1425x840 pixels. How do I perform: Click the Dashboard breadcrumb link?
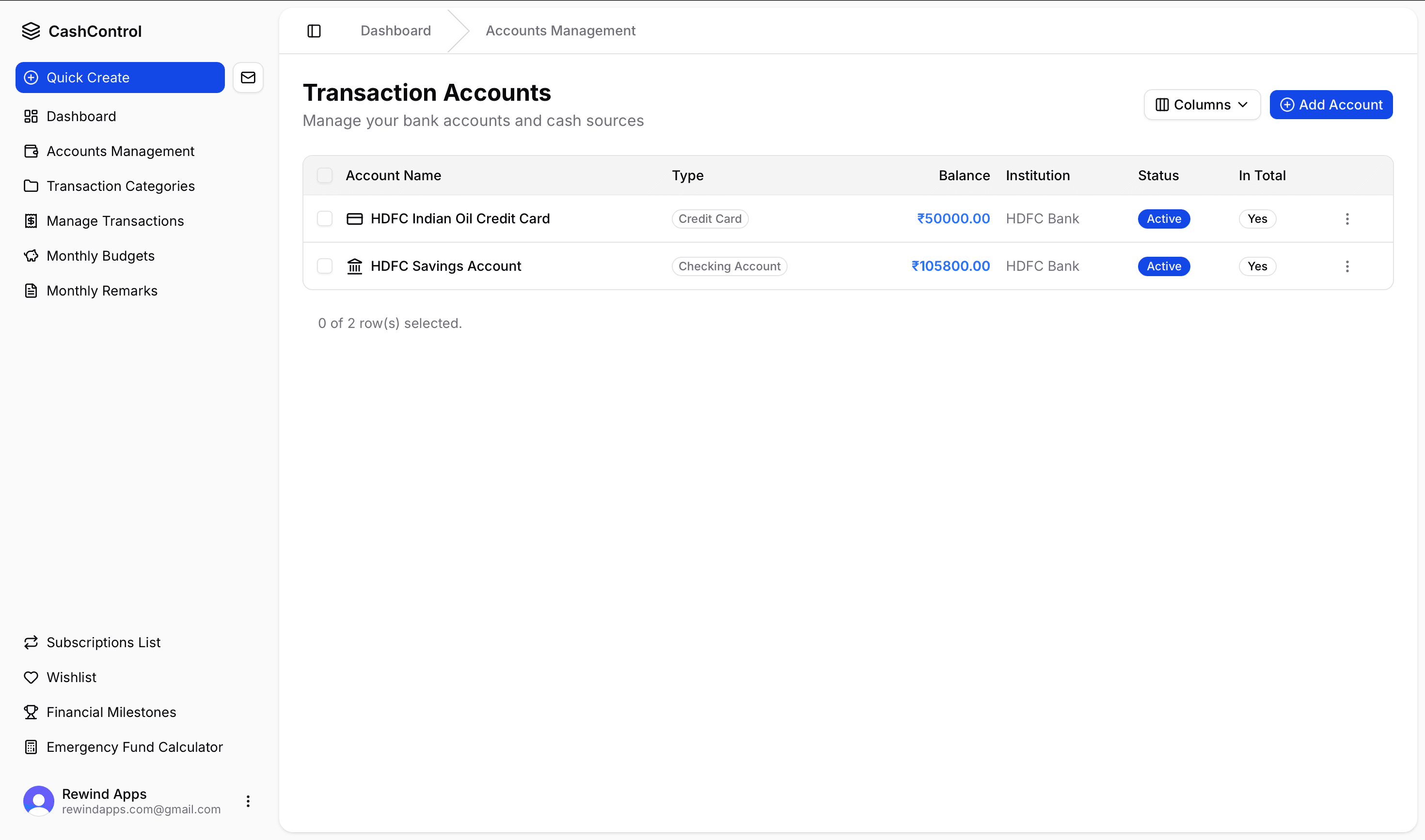(x=396, y=31)
